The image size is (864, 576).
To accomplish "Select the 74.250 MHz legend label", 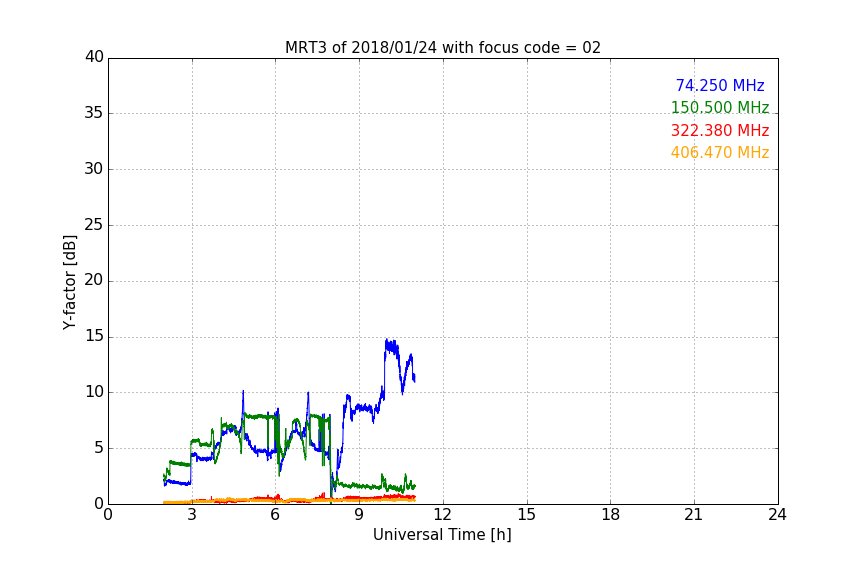I will point(720,85).
